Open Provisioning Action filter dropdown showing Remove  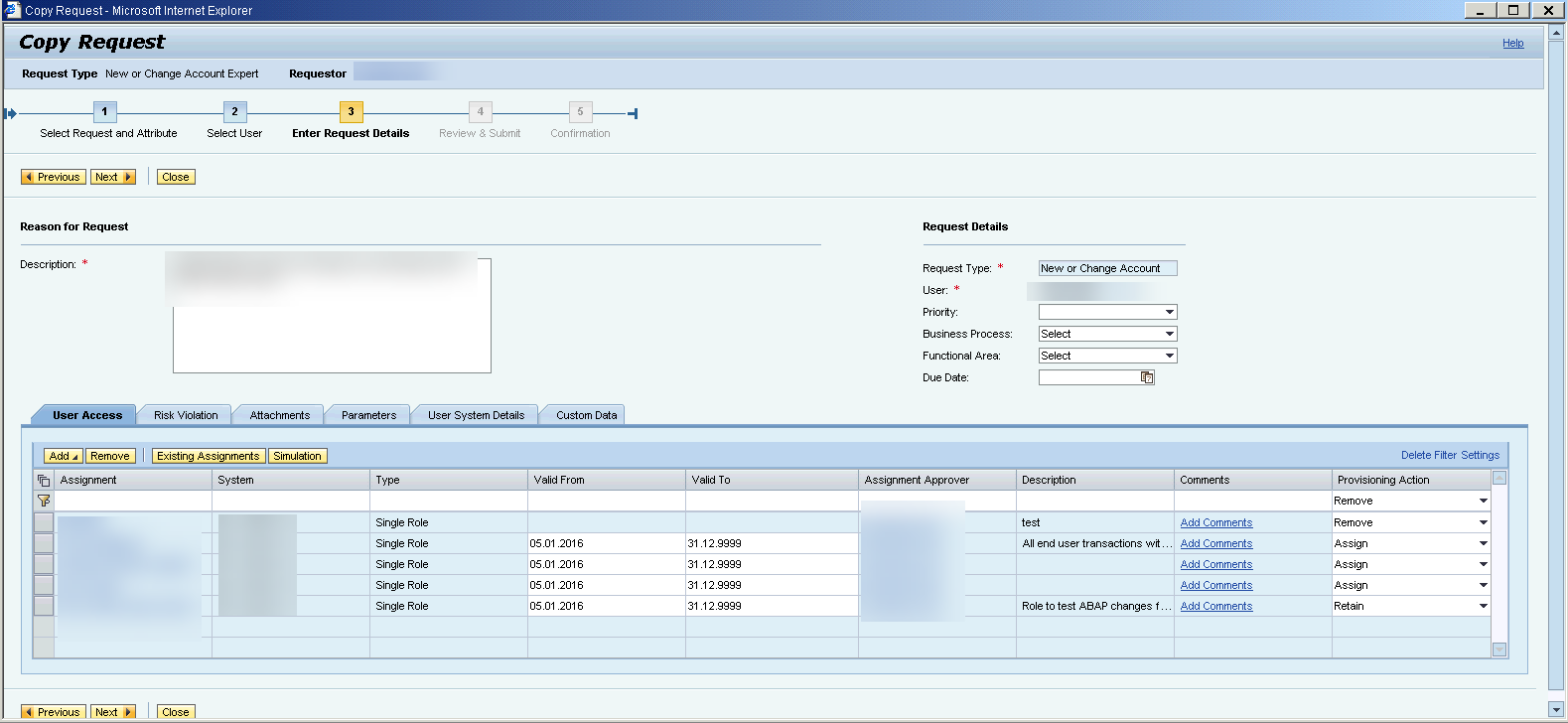(1484, 501)
